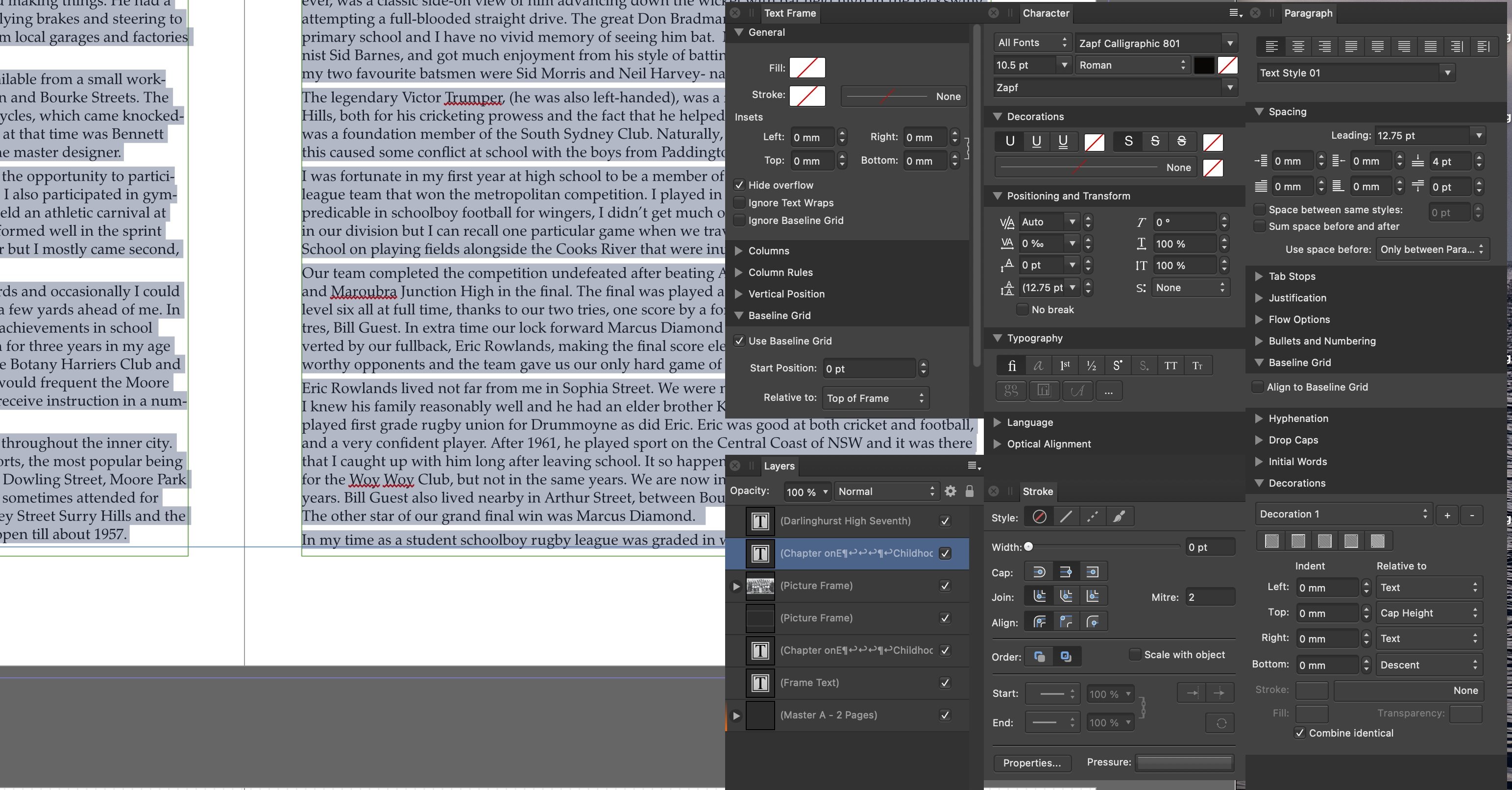Click the Start Position input field

tap(869, 369)
